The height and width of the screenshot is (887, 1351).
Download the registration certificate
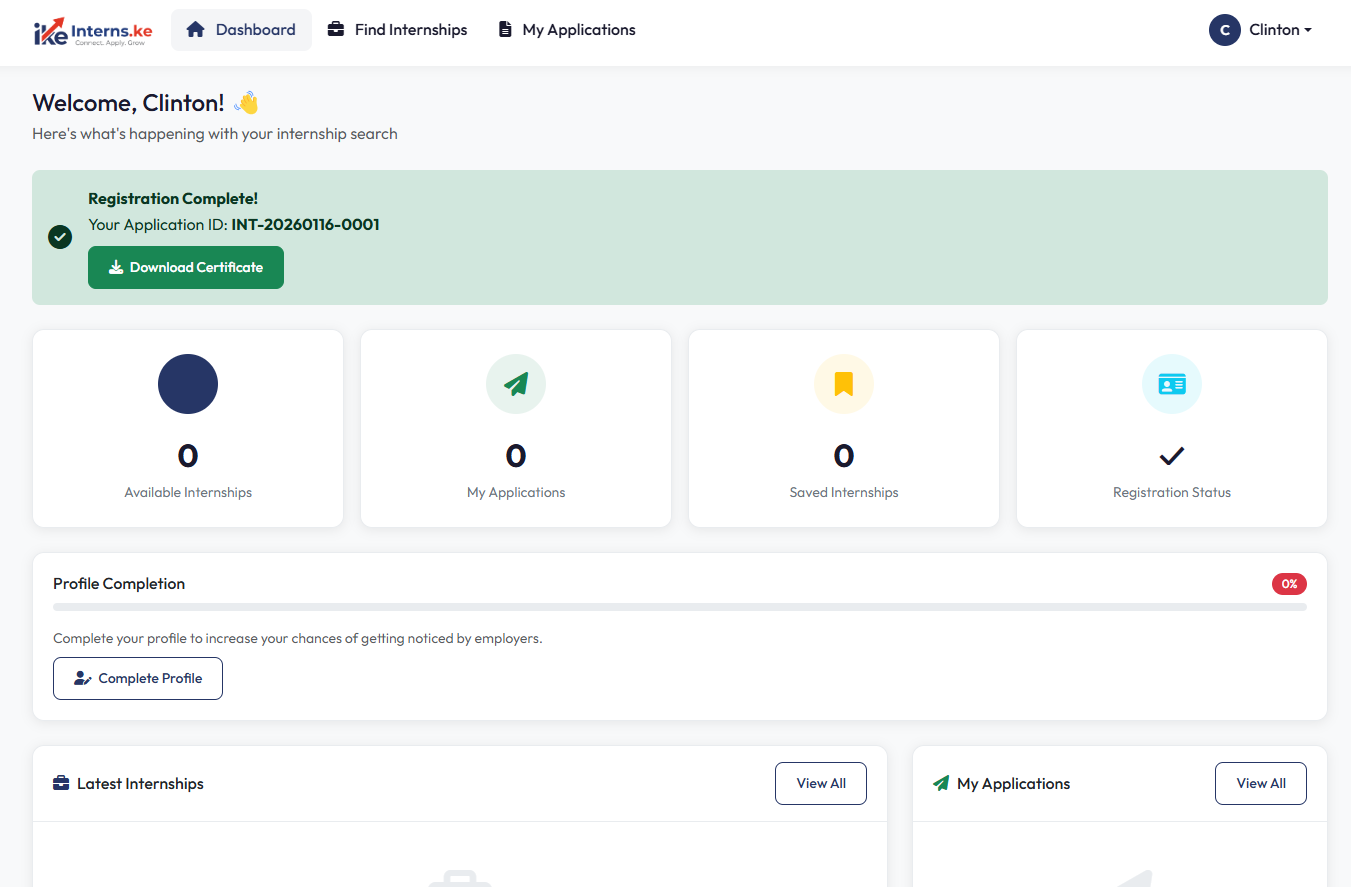186,268
